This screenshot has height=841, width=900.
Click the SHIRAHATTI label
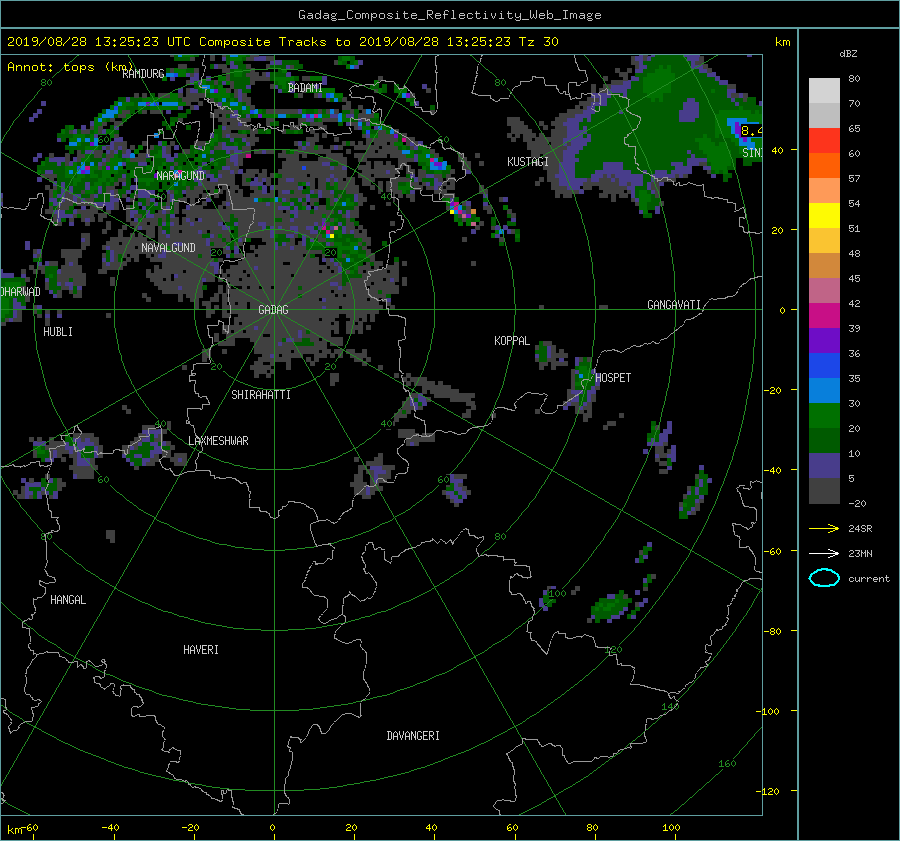pyautogui.click(x=261, y=395)
